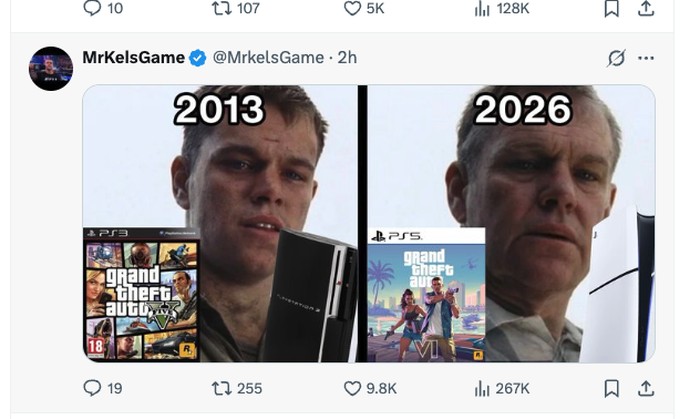The width and height of the screenshot is (700, 419).
Task: Repost MrKelsGame's tweet with 255 reposts
Action: tap(222, 388)
